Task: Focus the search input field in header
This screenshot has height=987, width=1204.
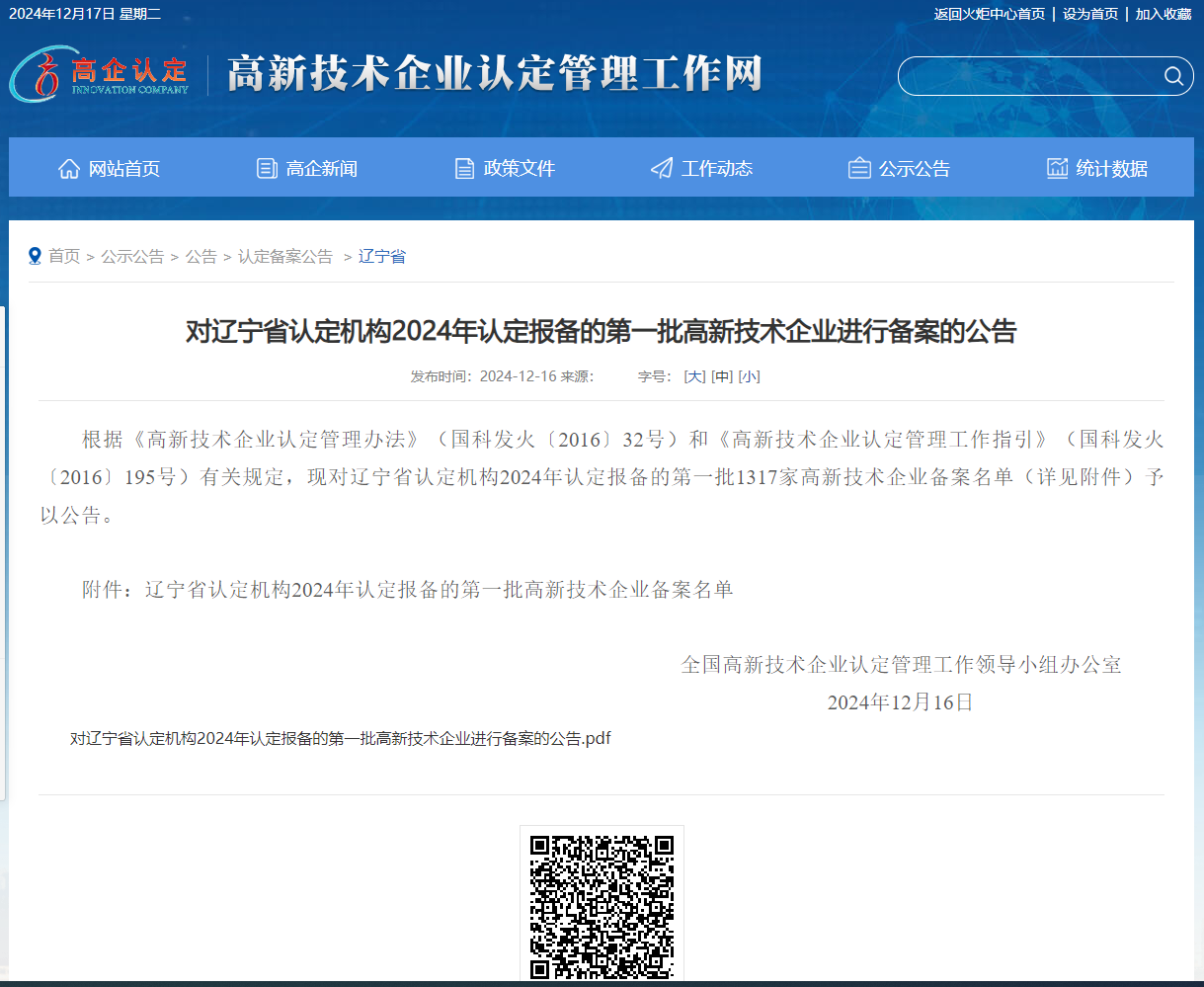Action: coord(1027,76)
